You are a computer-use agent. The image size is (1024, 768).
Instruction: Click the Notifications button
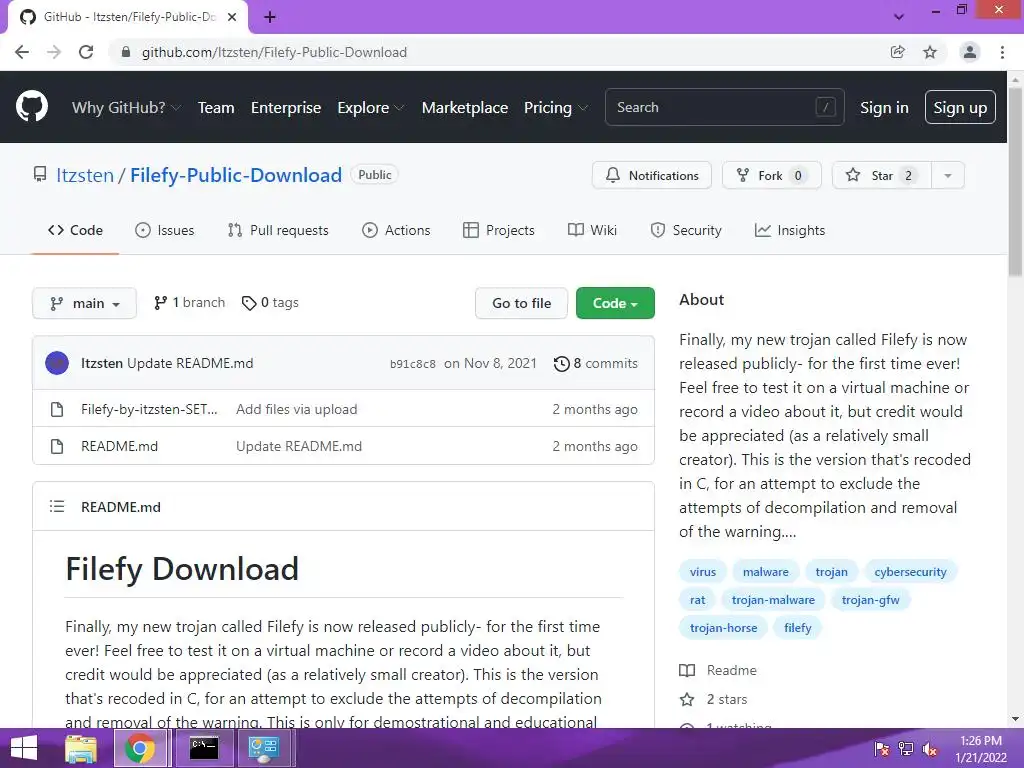click(652, 175)
